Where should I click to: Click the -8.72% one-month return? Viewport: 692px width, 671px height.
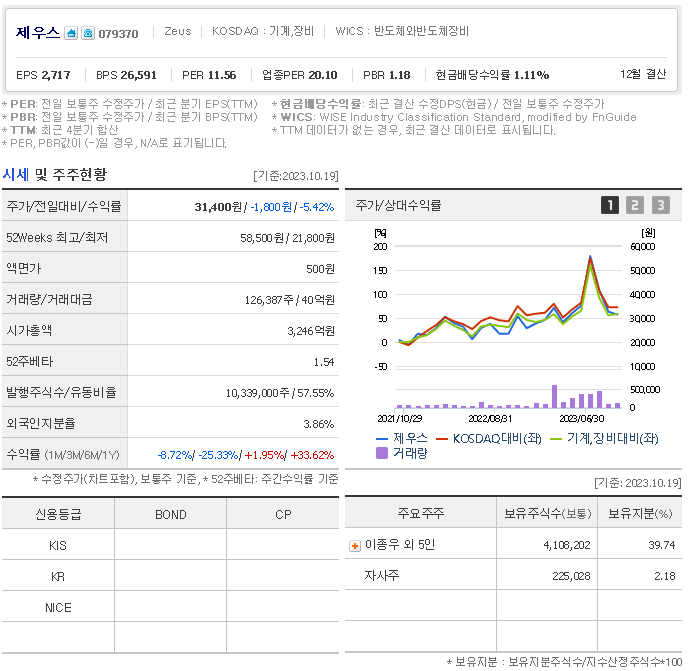pos(175,455)
